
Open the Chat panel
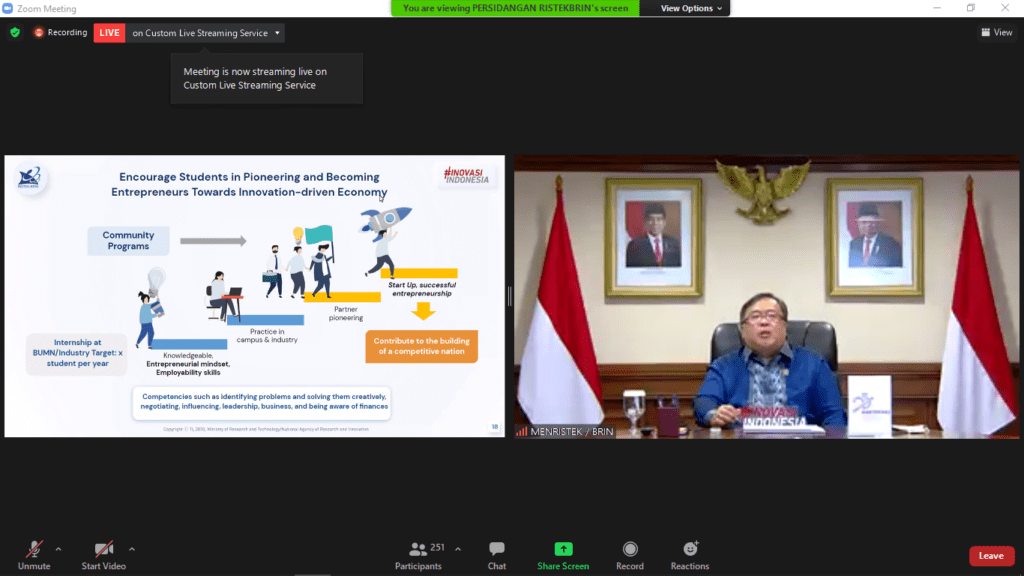click(x=497, y=555)
